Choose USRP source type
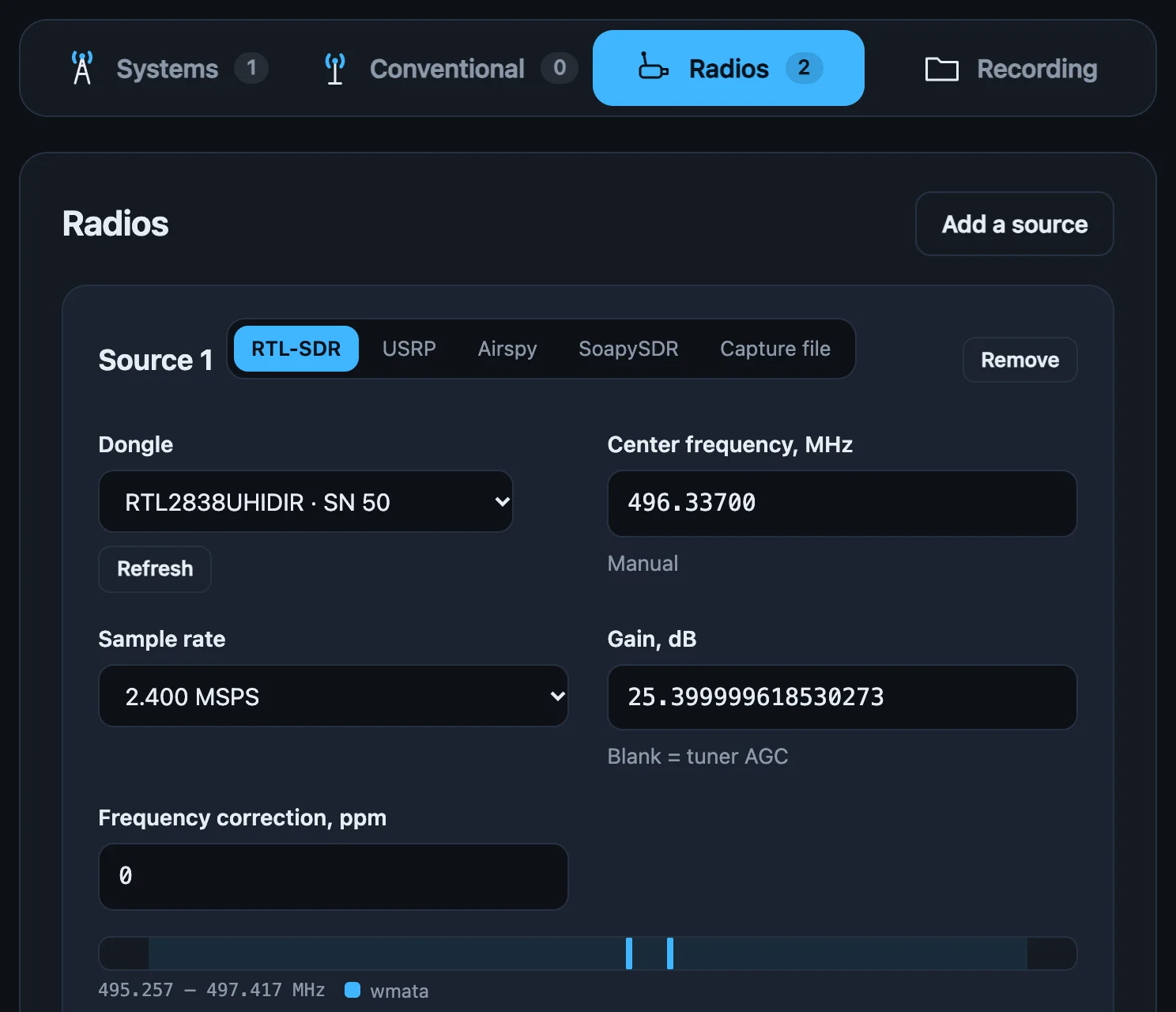Image resolution: width=1176 pixels, height=1012 pixels. click(x=409, y=349)
